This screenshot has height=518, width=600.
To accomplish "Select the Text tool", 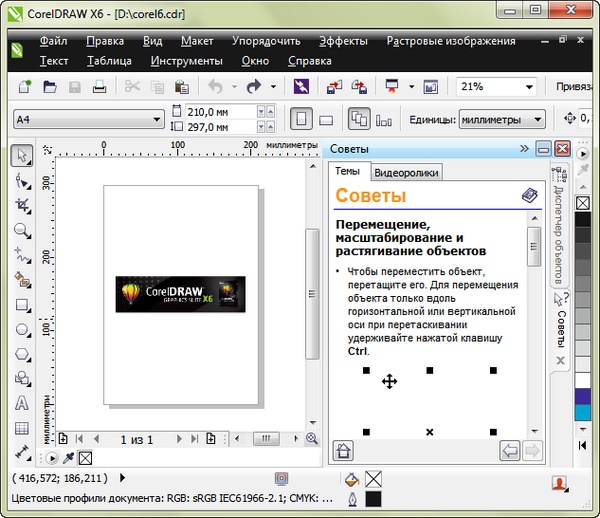I will (x=21, y=404).
